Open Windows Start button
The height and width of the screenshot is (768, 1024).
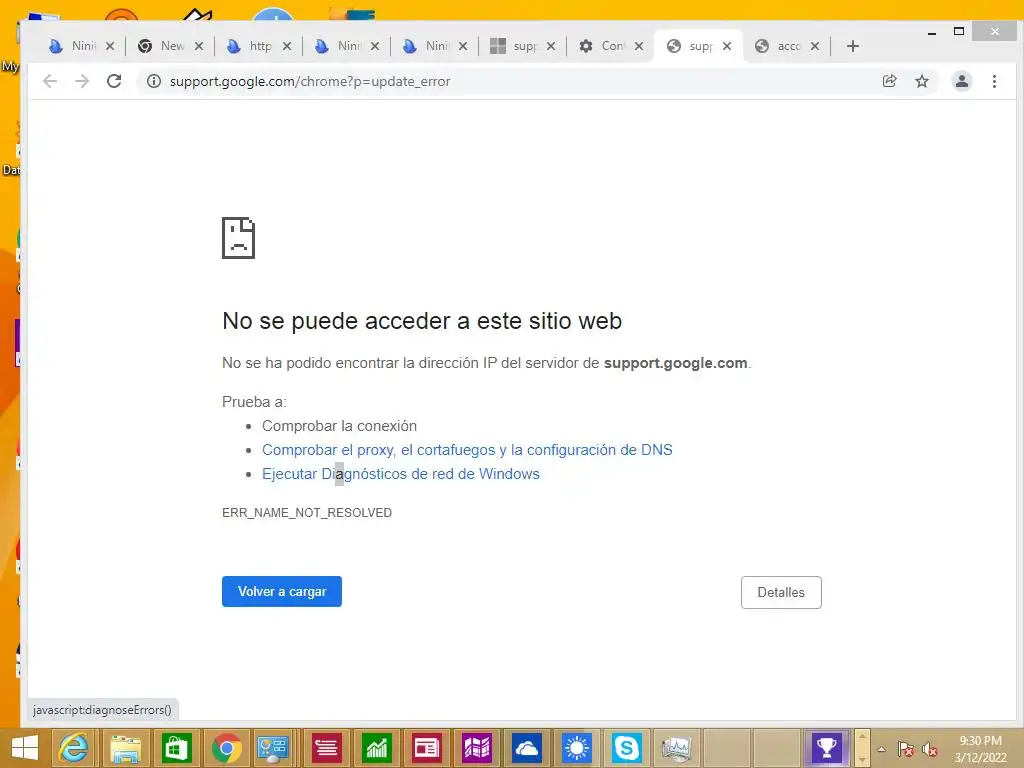click(x=24, y=748)
